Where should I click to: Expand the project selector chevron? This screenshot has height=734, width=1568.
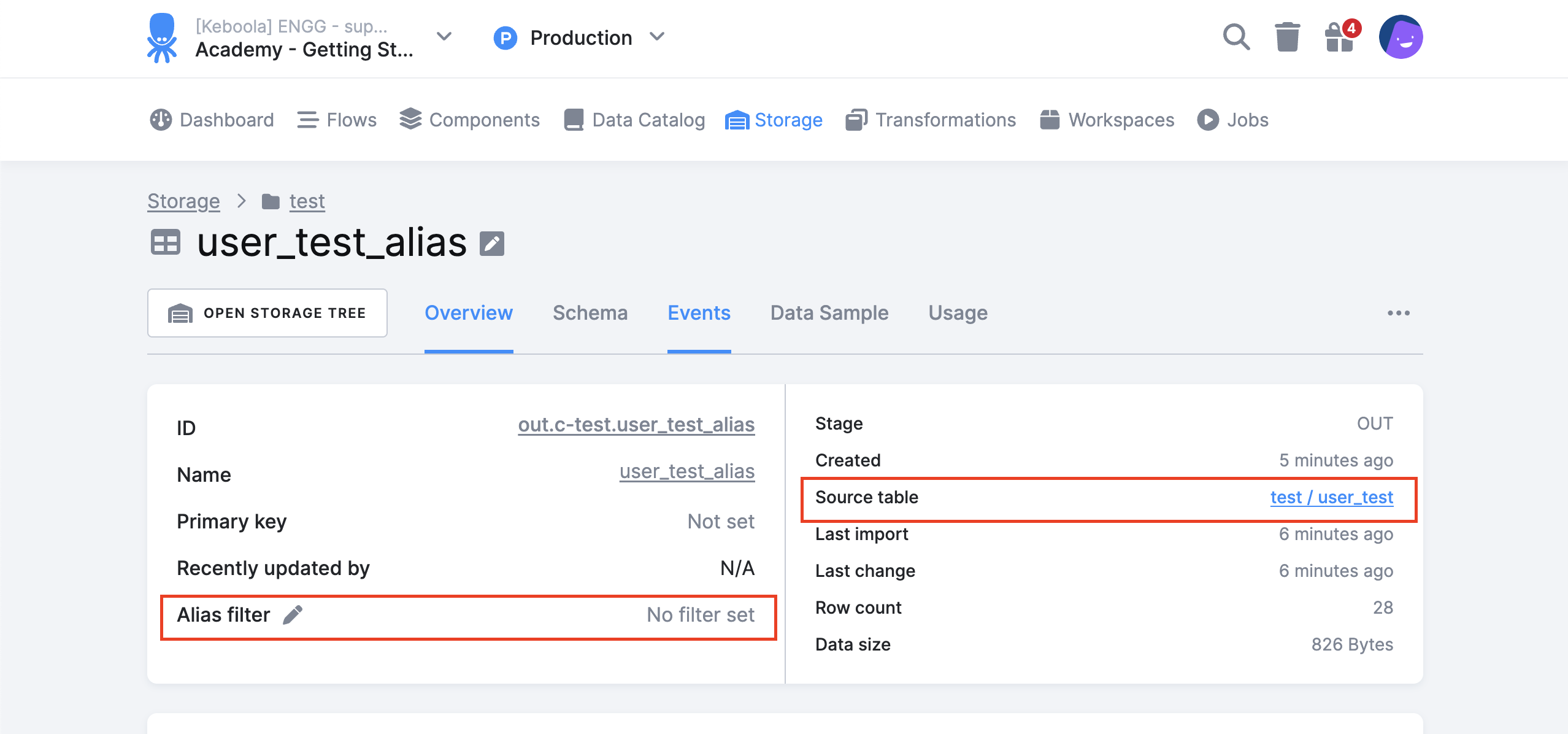[444, 37]
